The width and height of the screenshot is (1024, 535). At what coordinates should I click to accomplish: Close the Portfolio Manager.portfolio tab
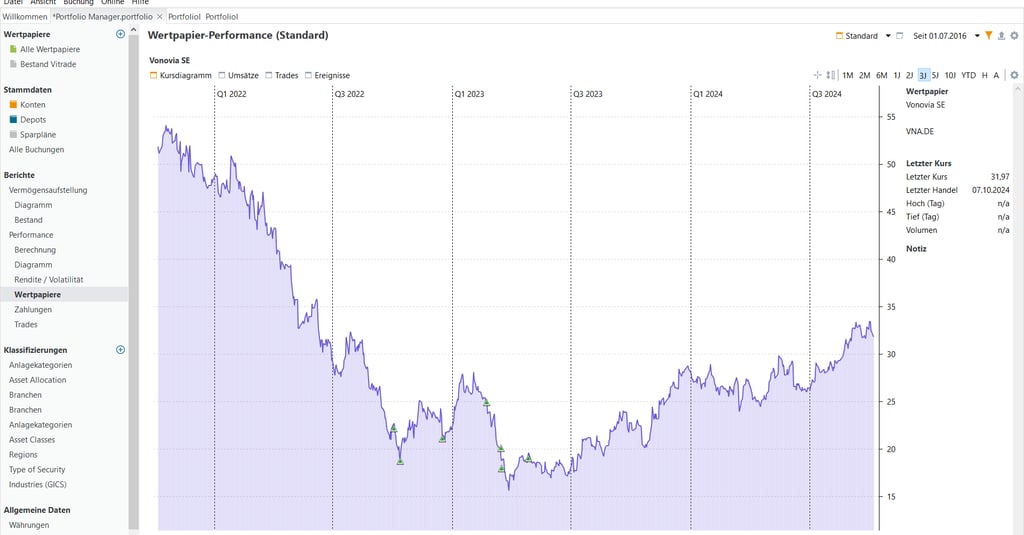[x=160, y=16]
